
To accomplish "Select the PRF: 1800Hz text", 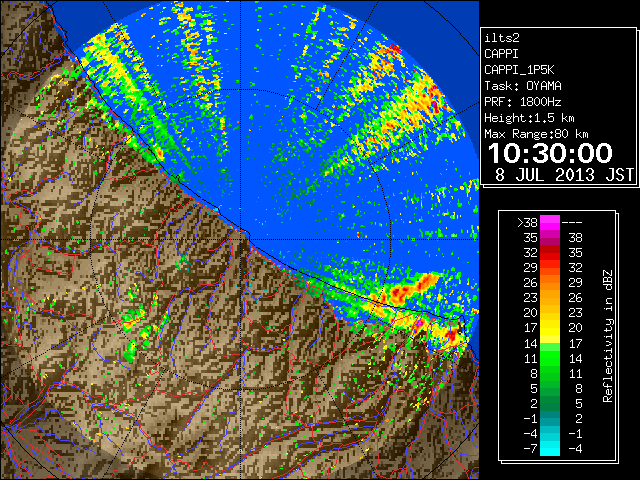I will [523, 102].
